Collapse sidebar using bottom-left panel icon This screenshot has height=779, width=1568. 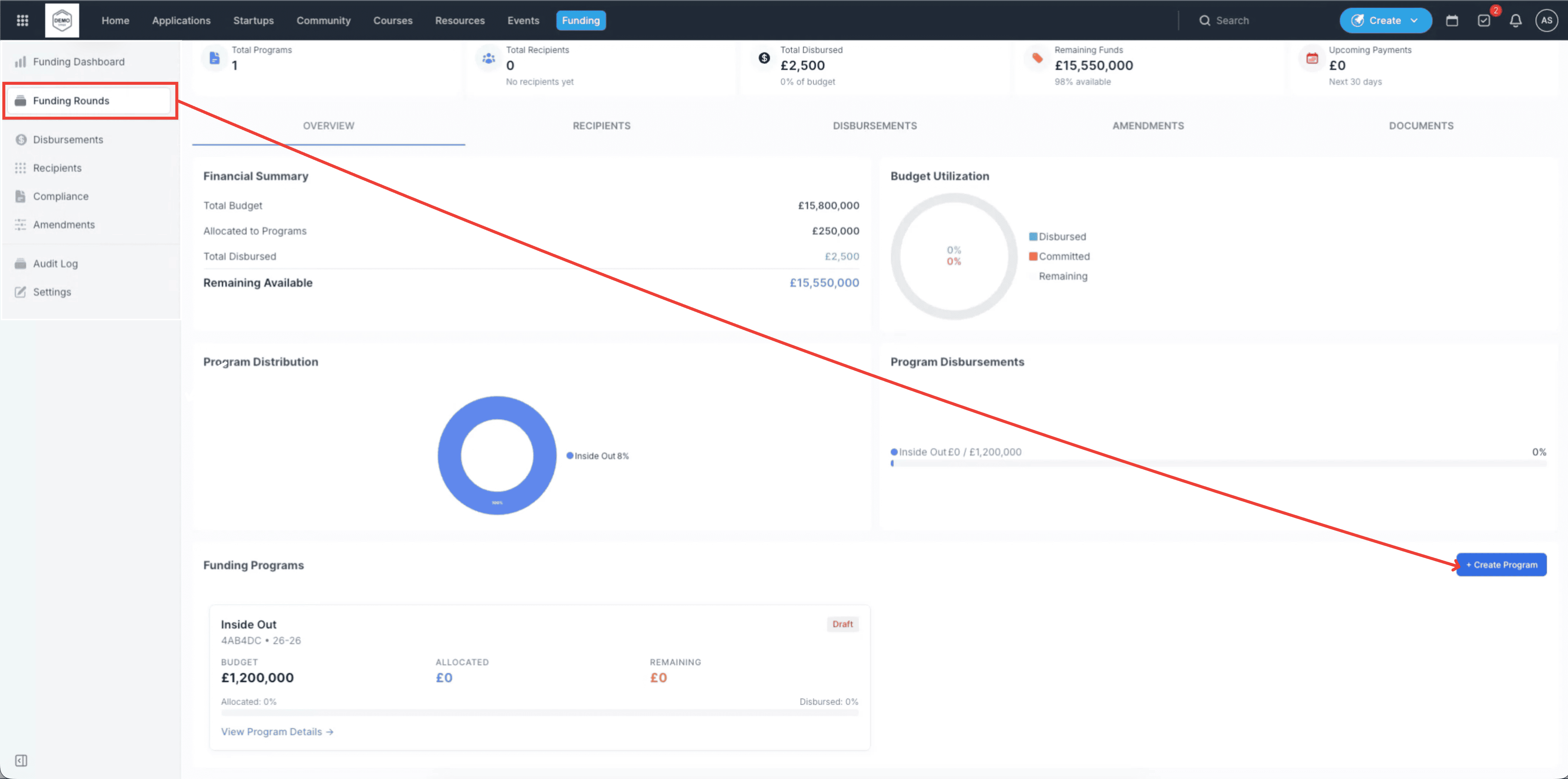coord(21,760)
